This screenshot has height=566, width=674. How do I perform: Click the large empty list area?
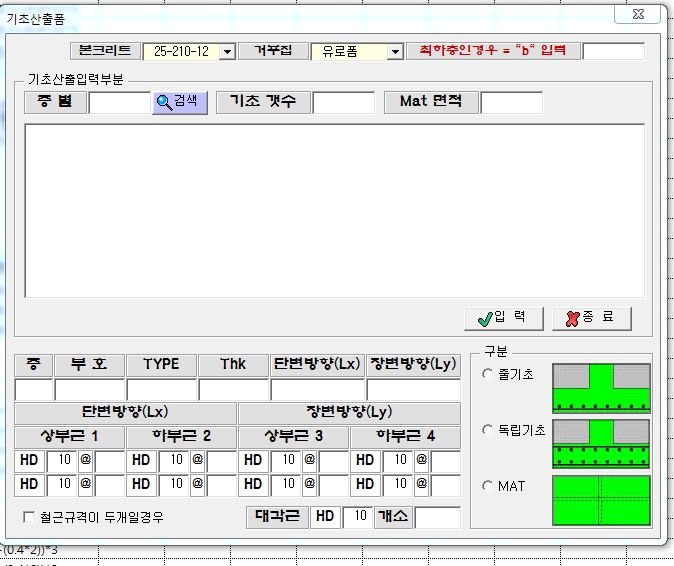point(334,211)
